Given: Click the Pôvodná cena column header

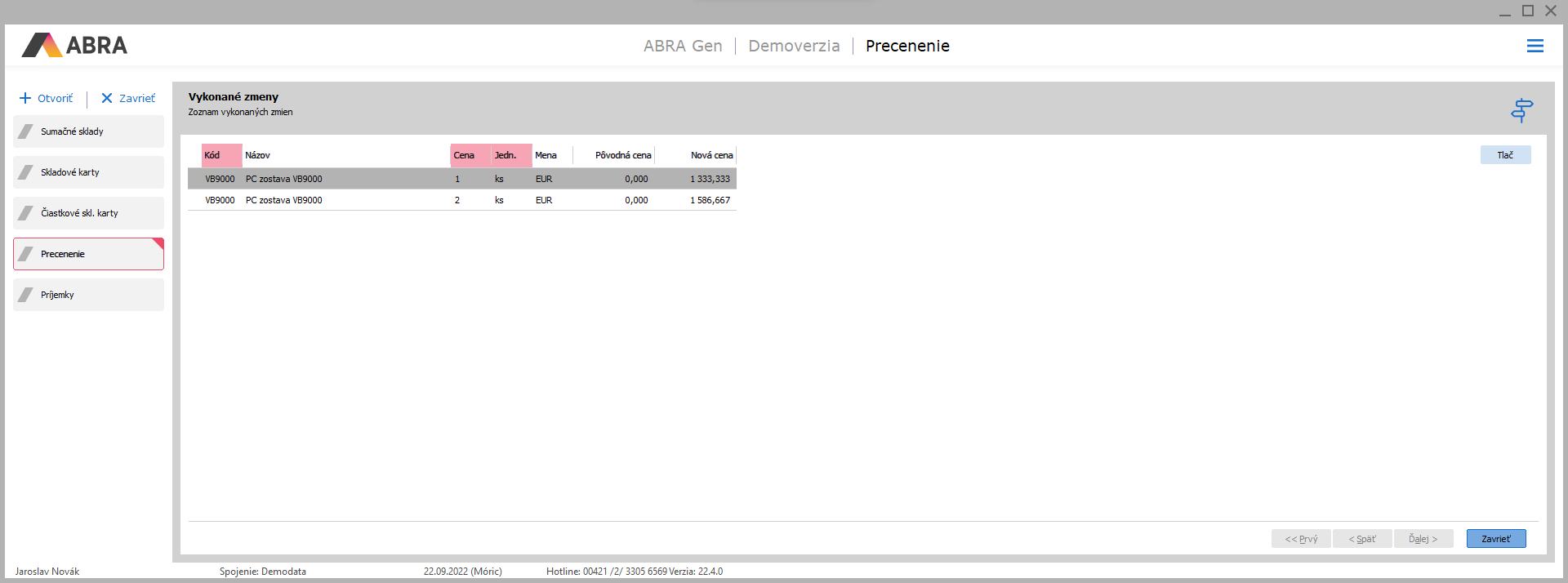Looking at the screenshot, I should click(x=622, y=155).
